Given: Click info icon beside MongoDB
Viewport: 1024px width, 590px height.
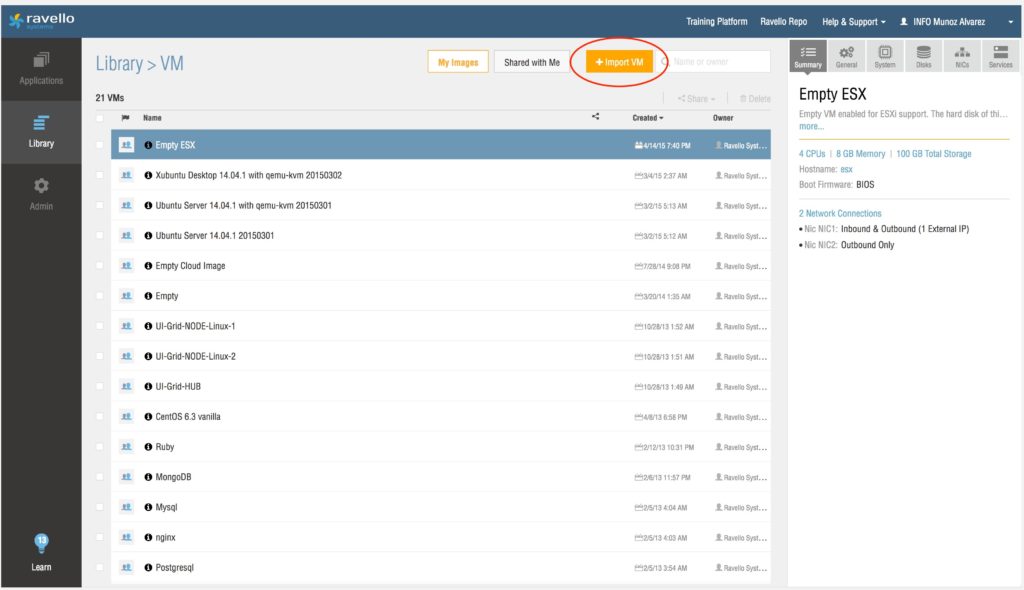Looking at the screenshot, I should pos(148,477).
